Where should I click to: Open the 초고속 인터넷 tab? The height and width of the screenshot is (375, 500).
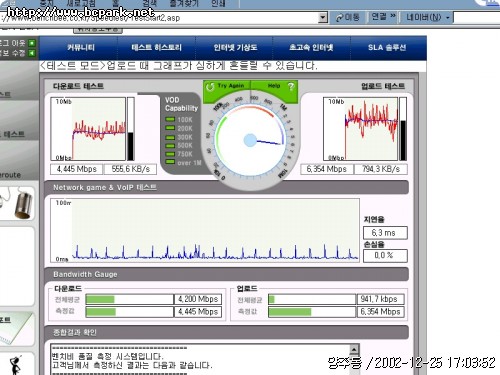click(311, 47)
